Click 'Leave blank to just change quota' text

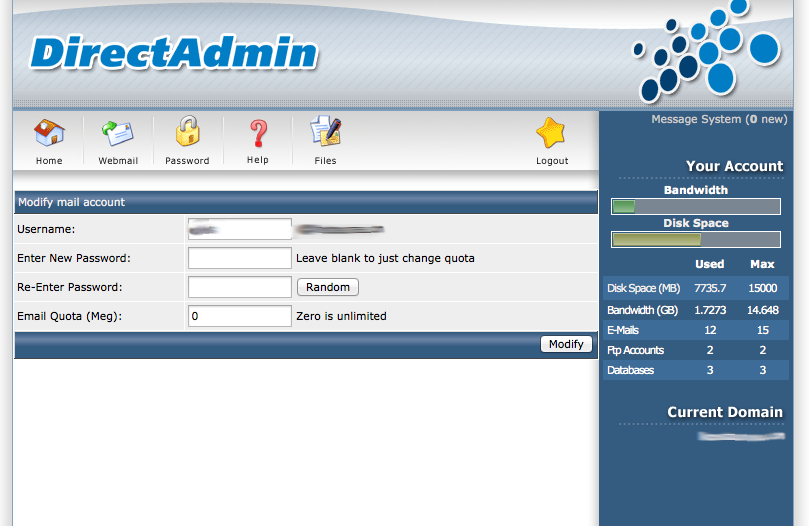[x=385, y=258]
